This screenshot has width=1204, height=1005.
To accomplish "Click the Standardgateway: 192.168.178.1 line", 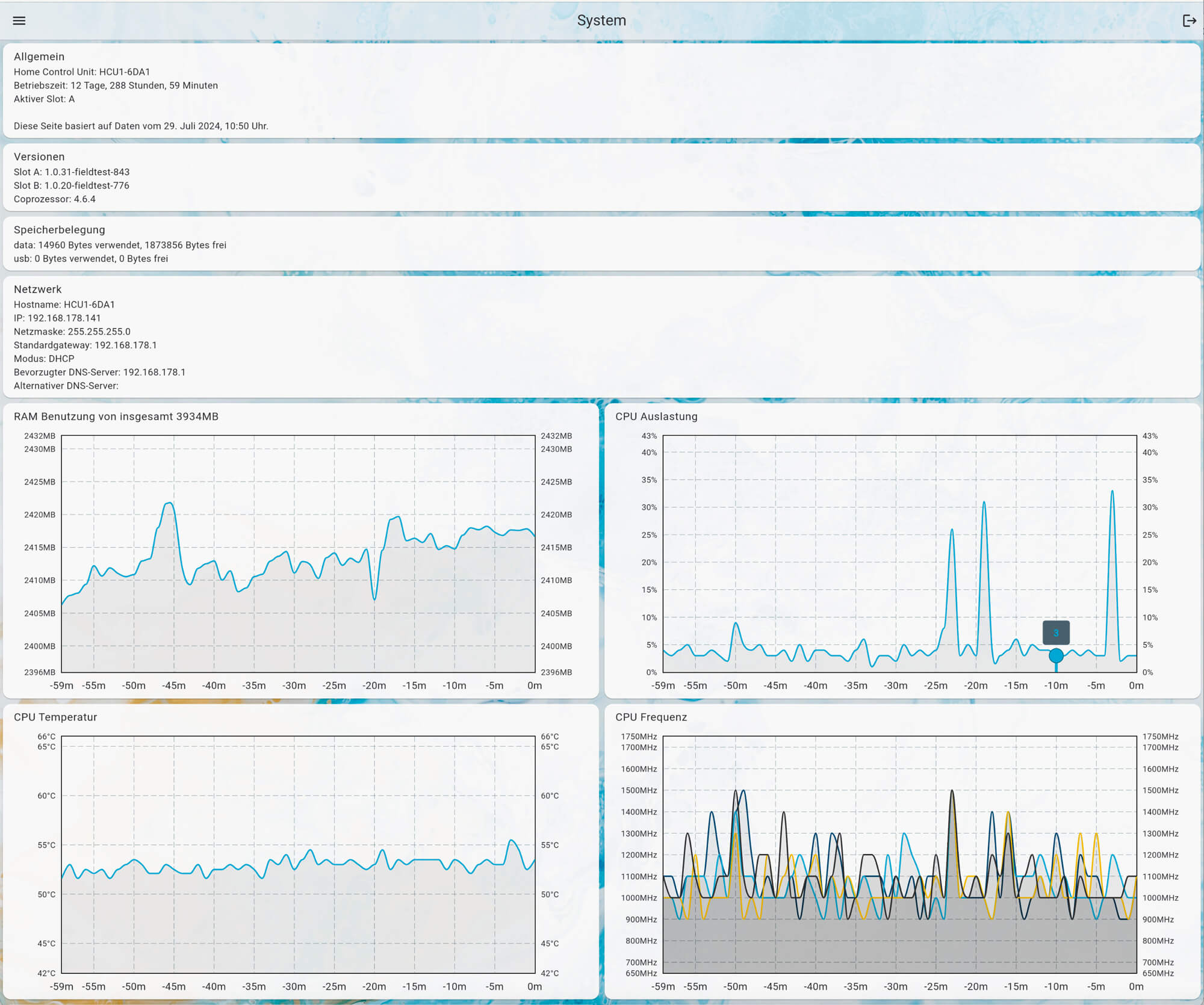I will tap(85, 345).
